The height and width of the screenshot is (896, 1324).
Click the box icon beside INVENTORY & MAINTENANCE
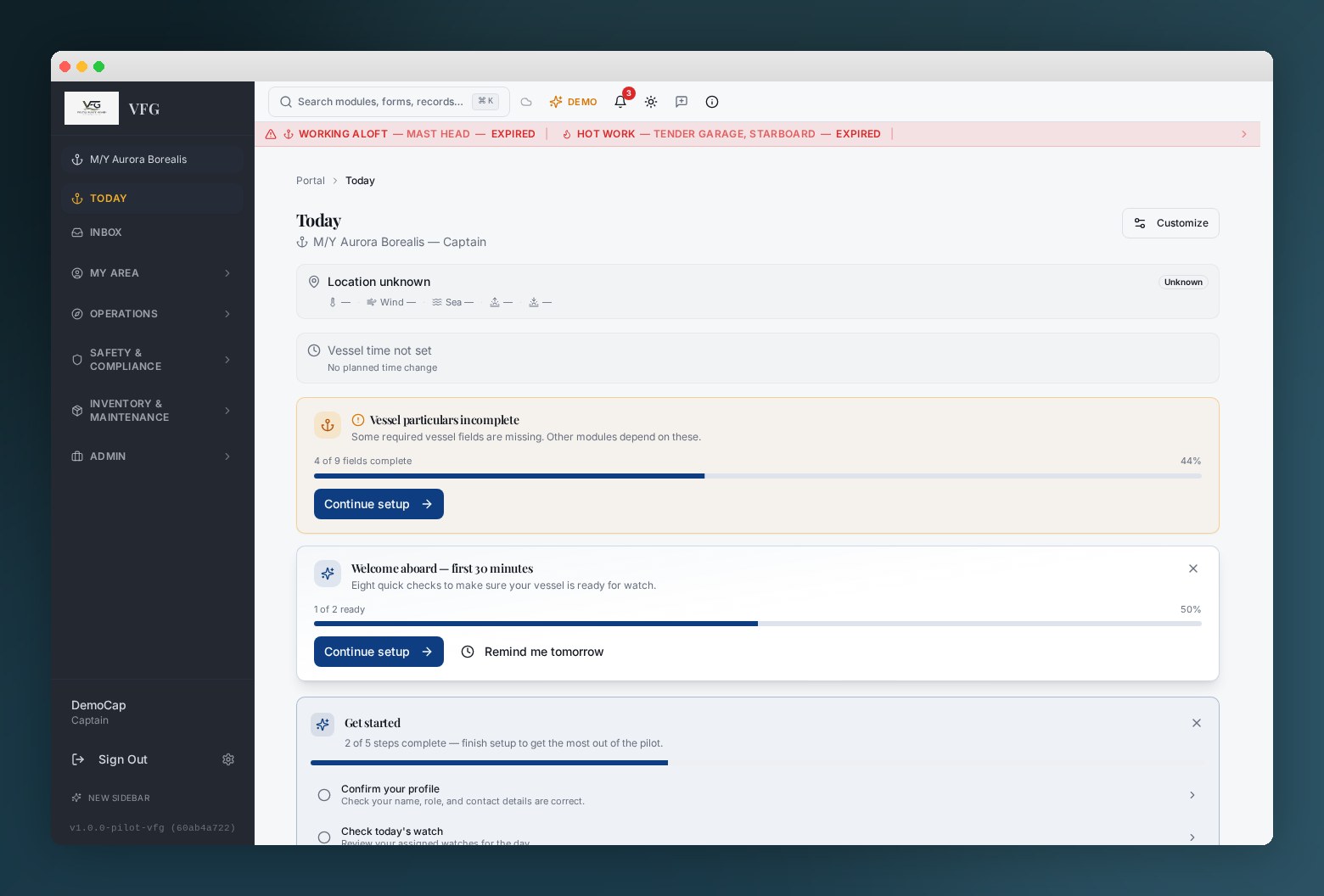click(x=77, y=411)
